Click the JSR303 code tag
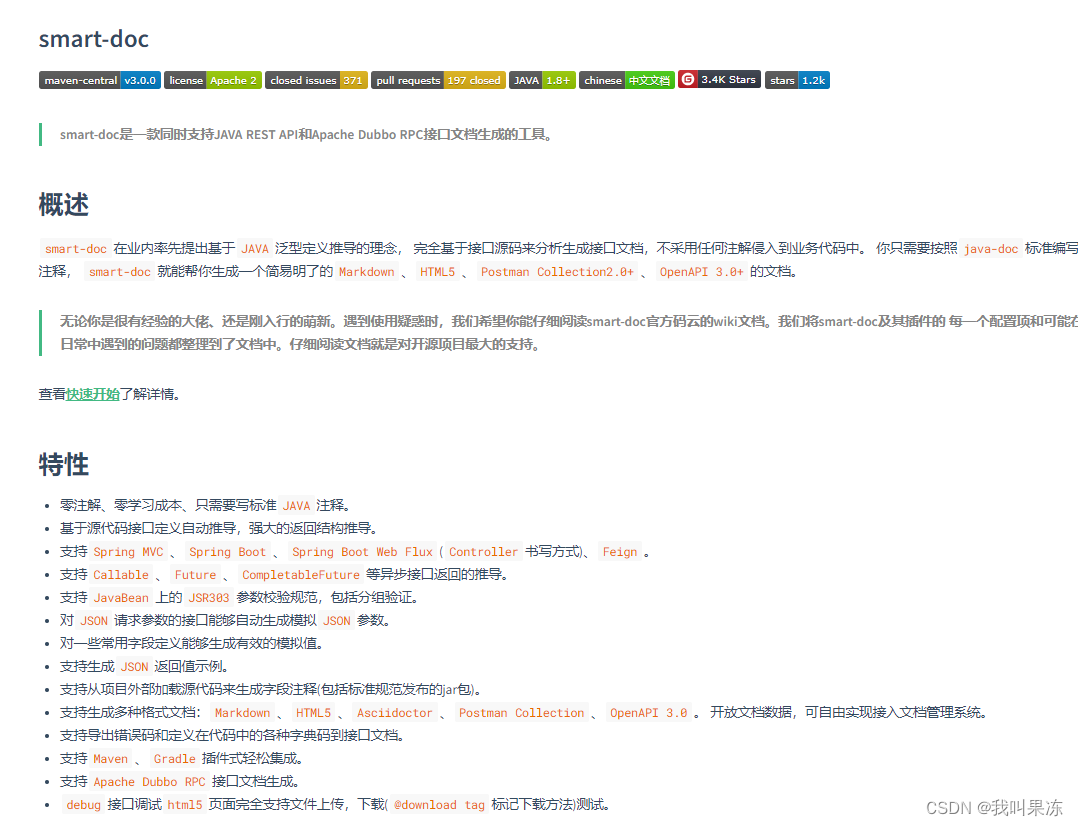Image resolution: width=1078 pixels, height=826 pixels. 209,598
